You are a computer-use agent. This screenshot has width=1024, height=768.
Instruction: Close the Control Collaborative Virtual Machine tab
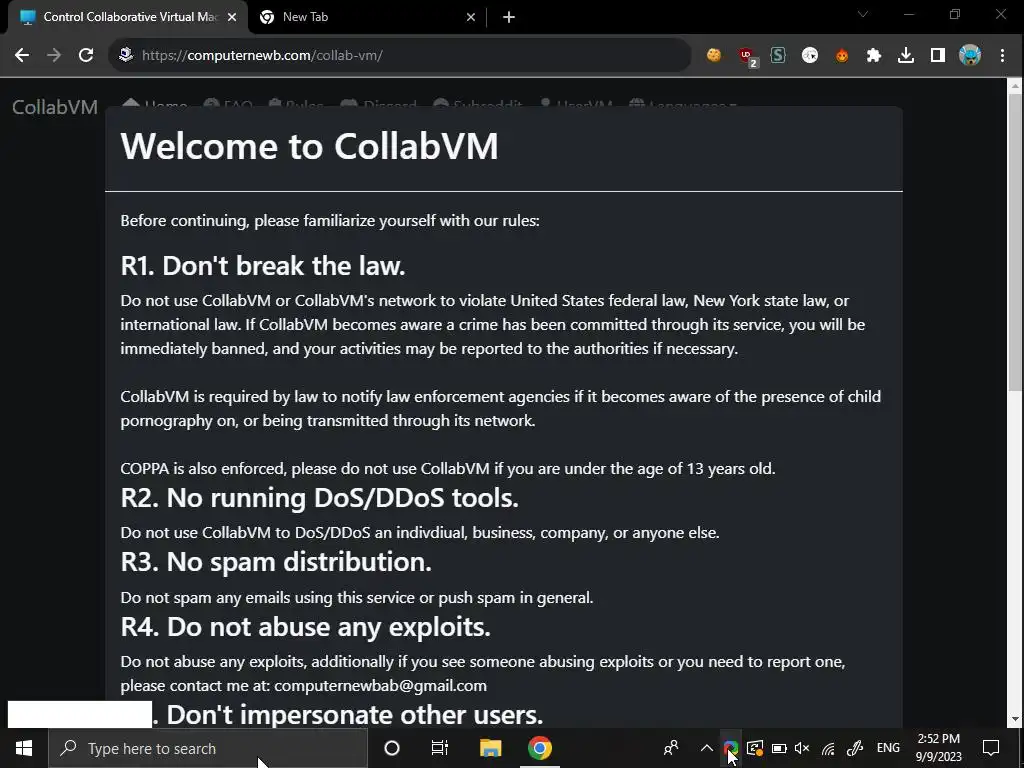point(232,18)
